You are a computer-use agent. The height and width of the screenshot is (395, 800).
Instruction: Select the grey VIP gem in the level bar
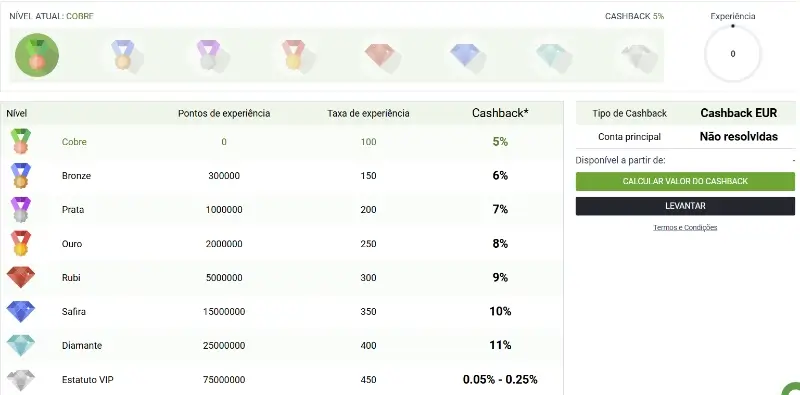click(636, 56)
